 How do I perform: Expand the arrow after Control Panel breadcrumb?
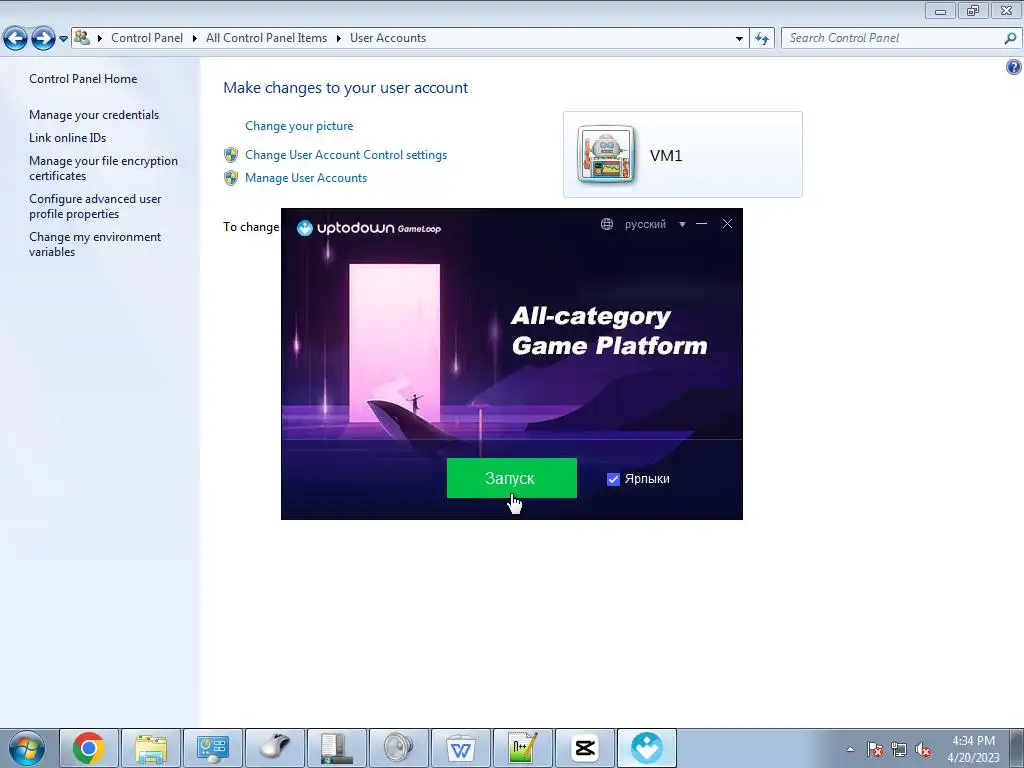[x=195, y=38]
